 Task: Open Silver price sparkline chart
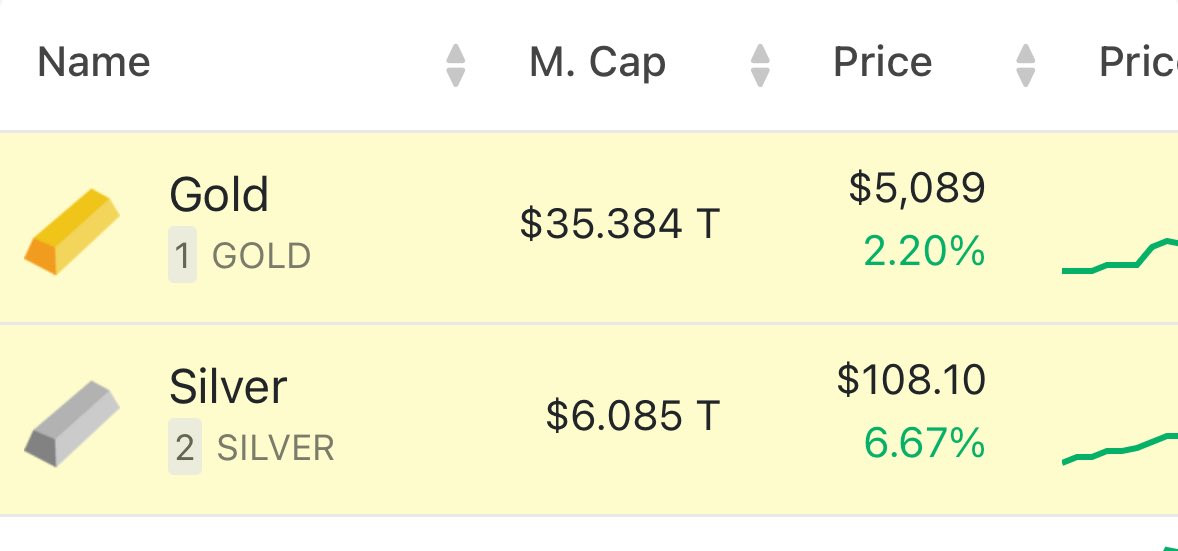(1119, 448)
